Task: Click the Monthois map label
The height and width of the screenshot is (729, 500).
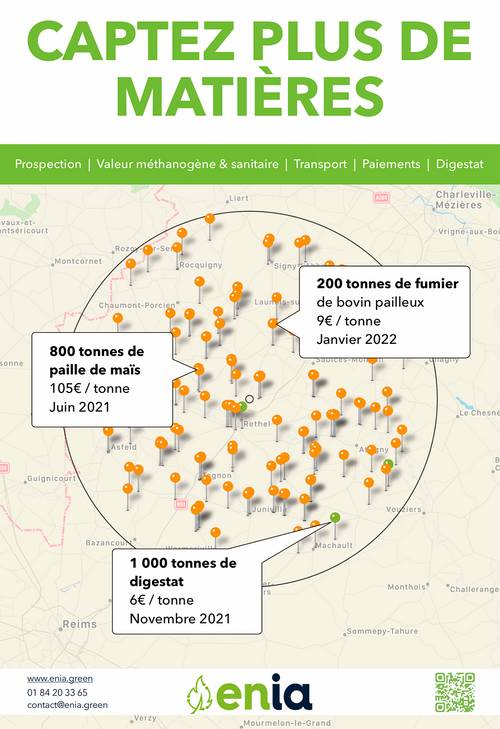Action: pyautogui.click(x=407, y=587)
